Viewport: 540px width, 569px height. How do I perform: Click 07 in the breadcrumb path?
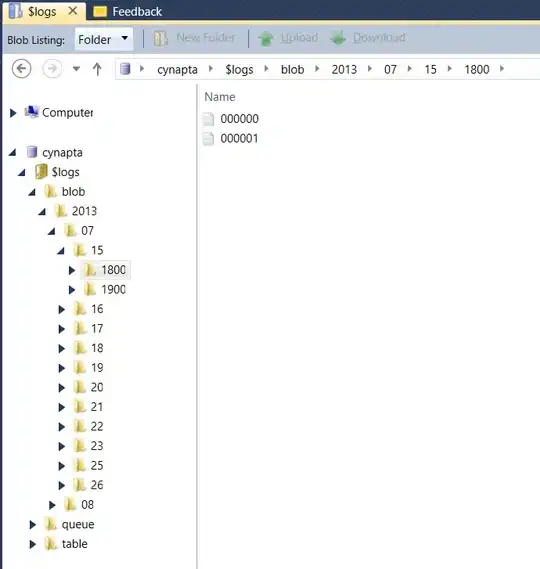click(390, 69)
